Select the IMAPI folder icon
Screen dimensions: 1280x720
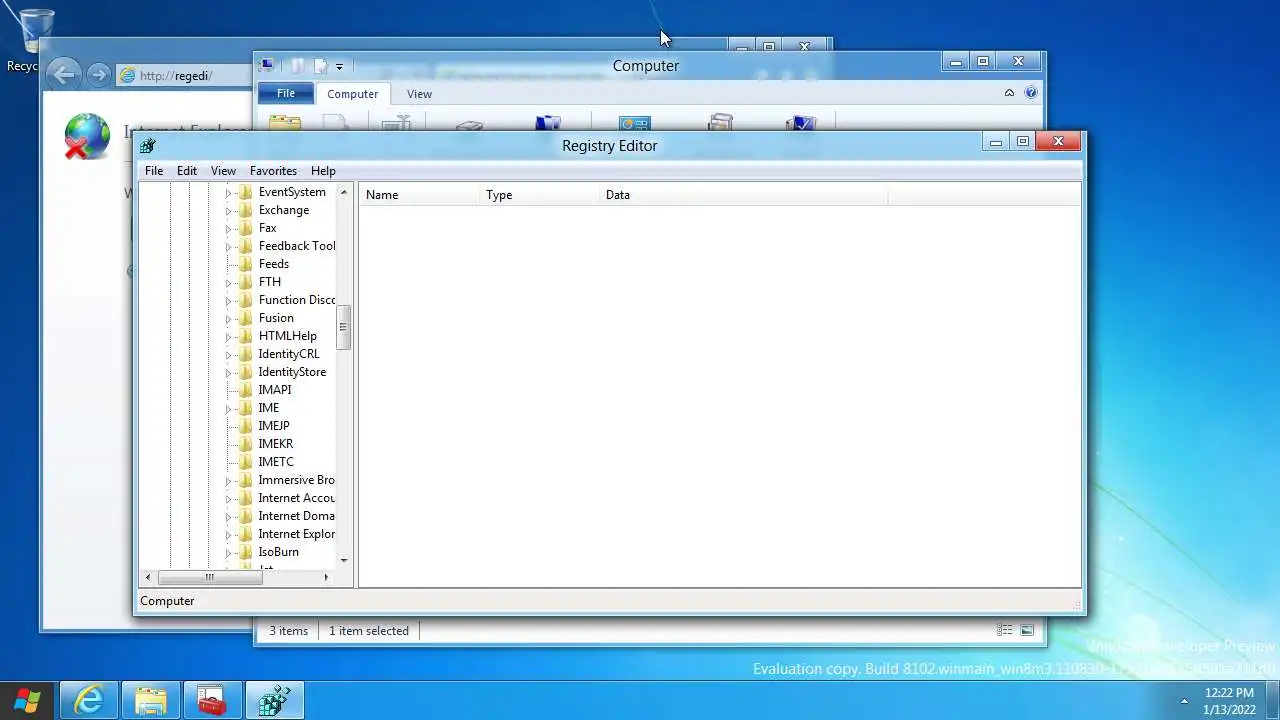coord(245,390)
